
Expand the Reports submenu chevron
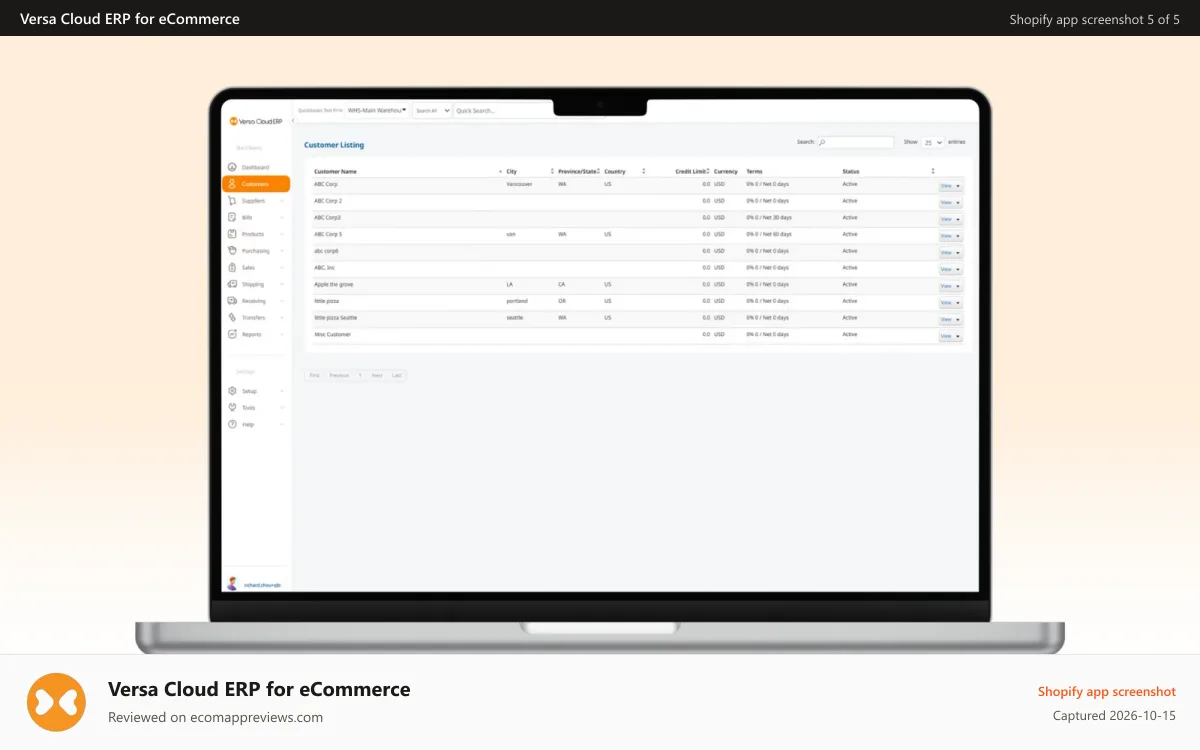[x=282, y=335]
